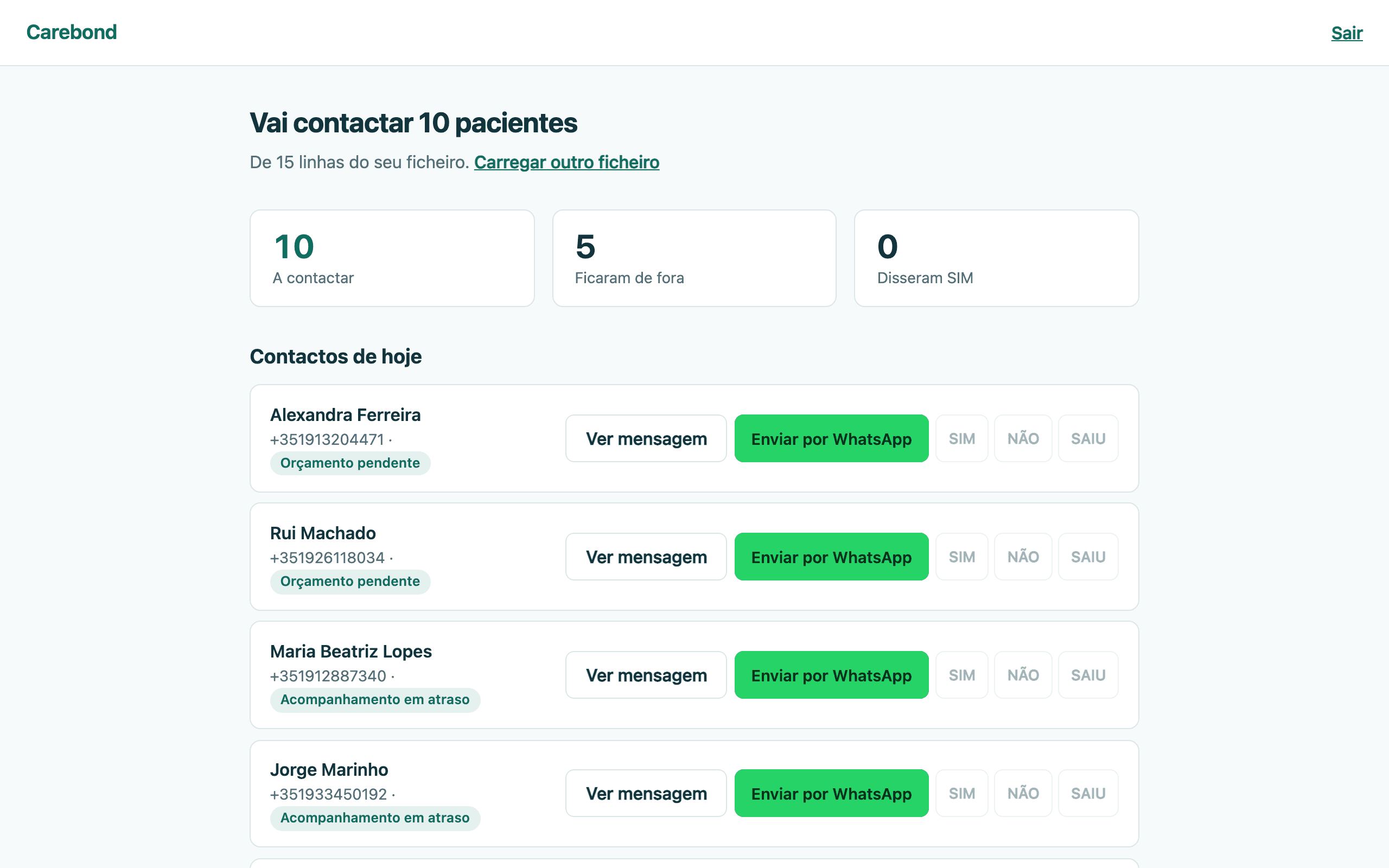1389x868 pixels.
Task: Mark Jorge Marinho as SAIU
Action: pos(1088,793)
